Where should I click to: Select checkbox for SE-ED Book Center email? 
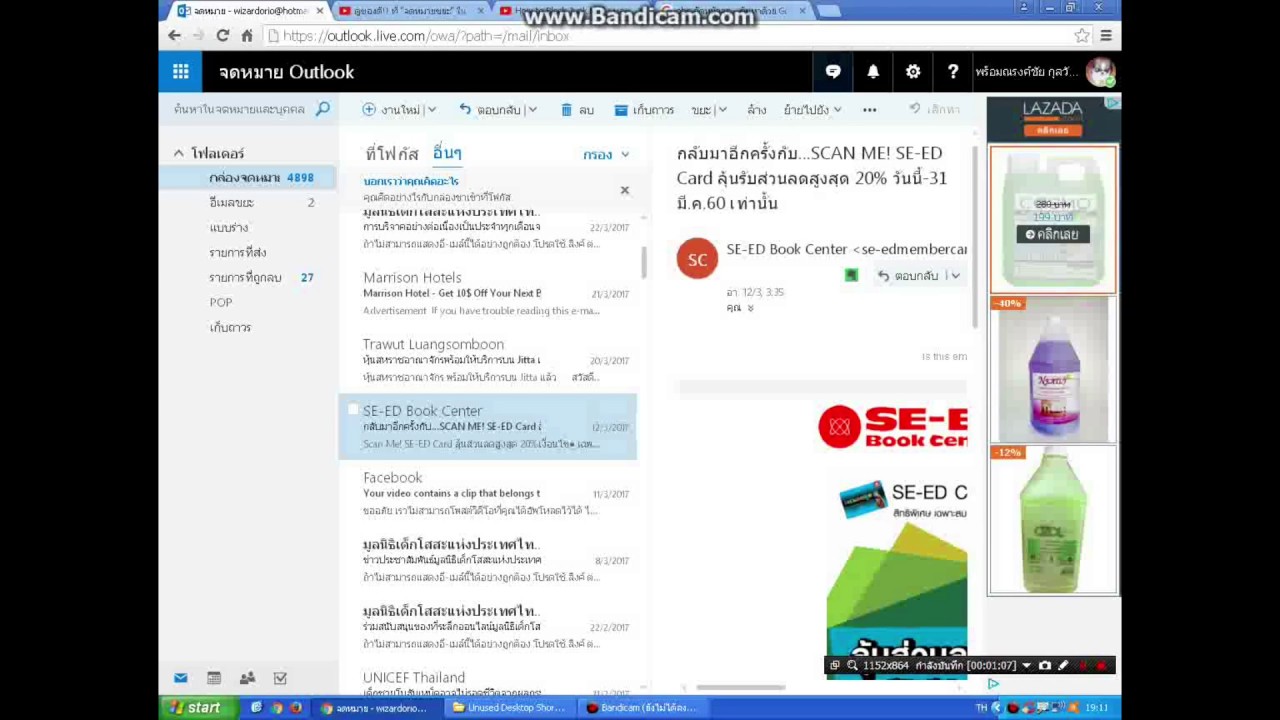[352, 410]
